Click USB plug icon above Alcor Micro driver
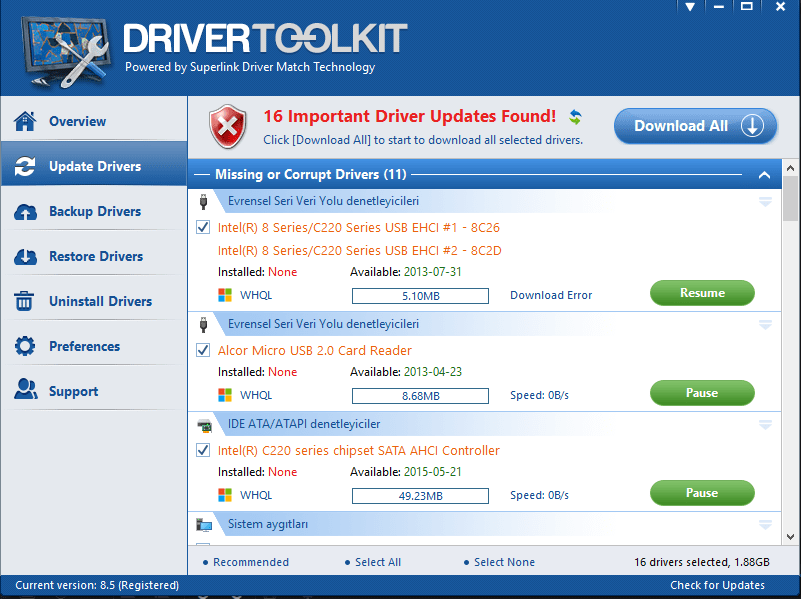 (203, 324)
